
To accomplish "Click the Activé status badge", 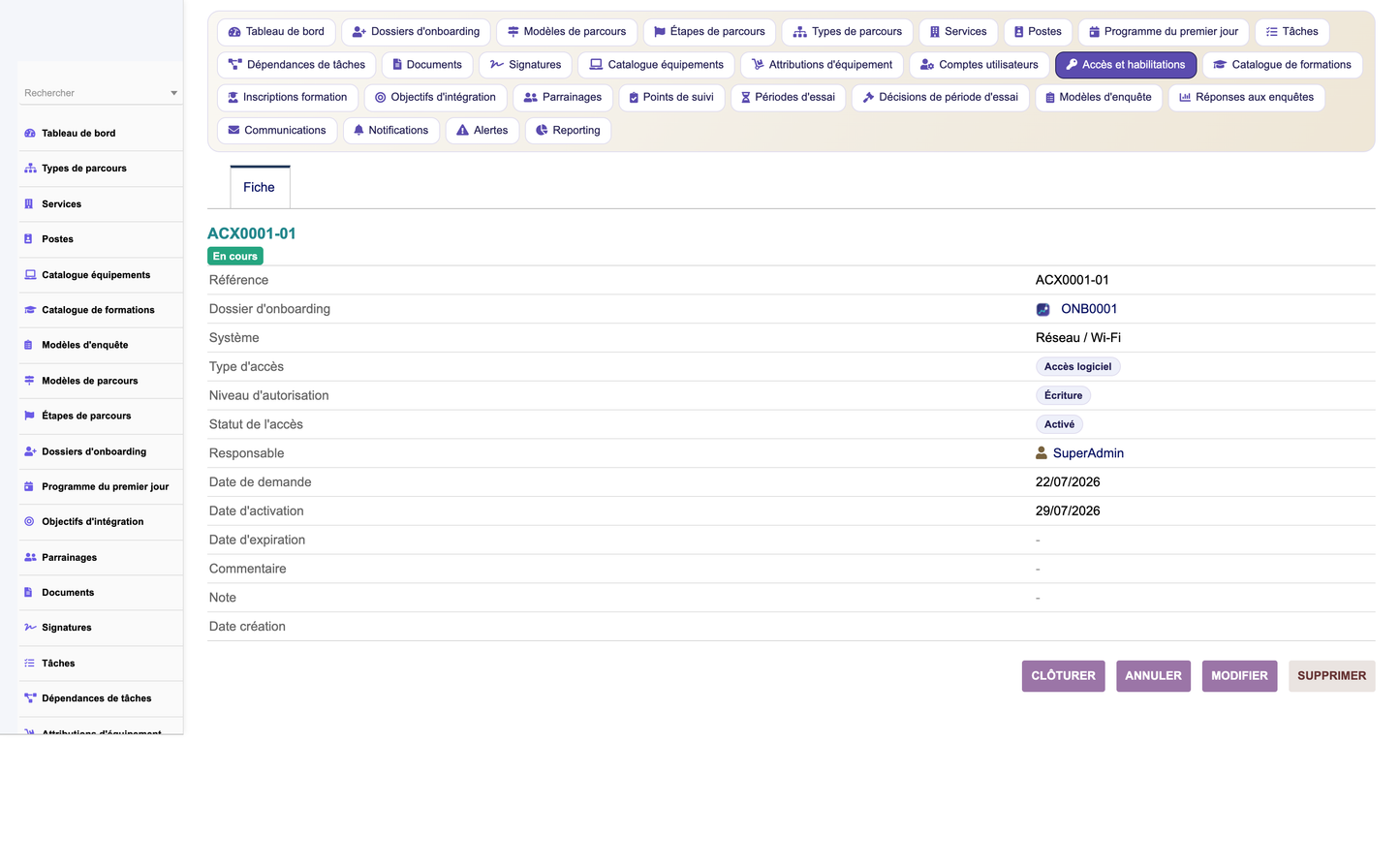I will (x=1059, y=425).
